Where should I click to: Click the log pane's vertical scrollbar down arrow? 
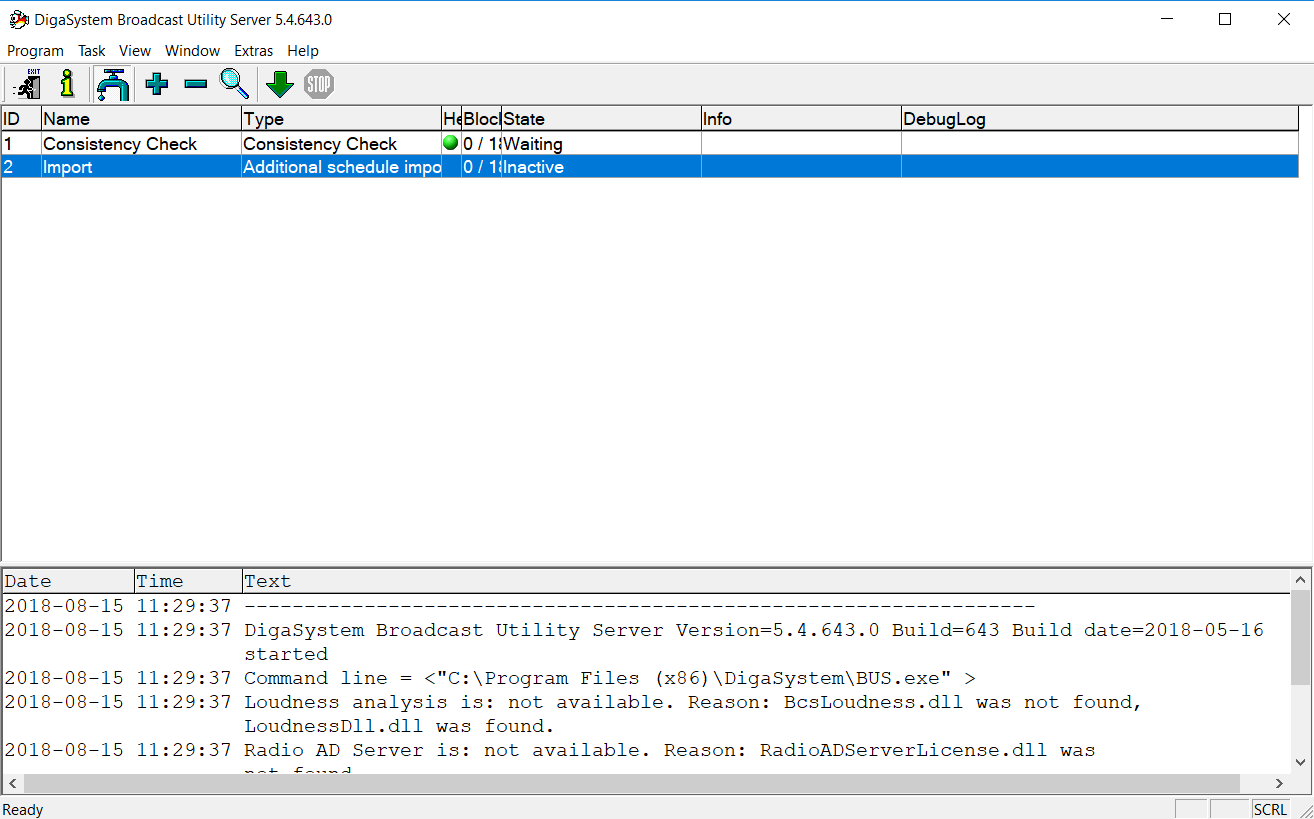1300,762
